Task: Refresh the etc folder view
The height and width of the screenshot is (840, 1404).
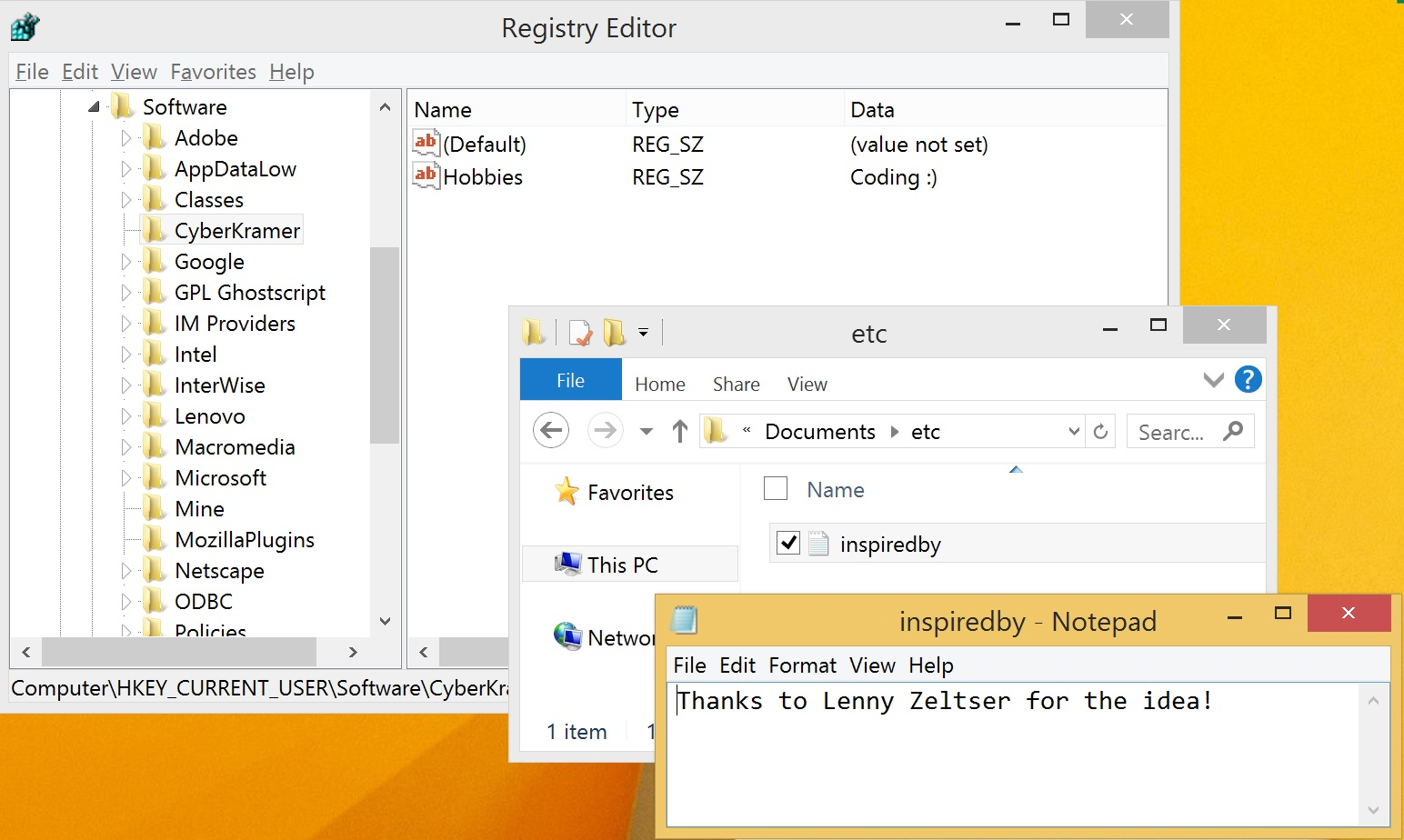Action: coord(1100,431)
